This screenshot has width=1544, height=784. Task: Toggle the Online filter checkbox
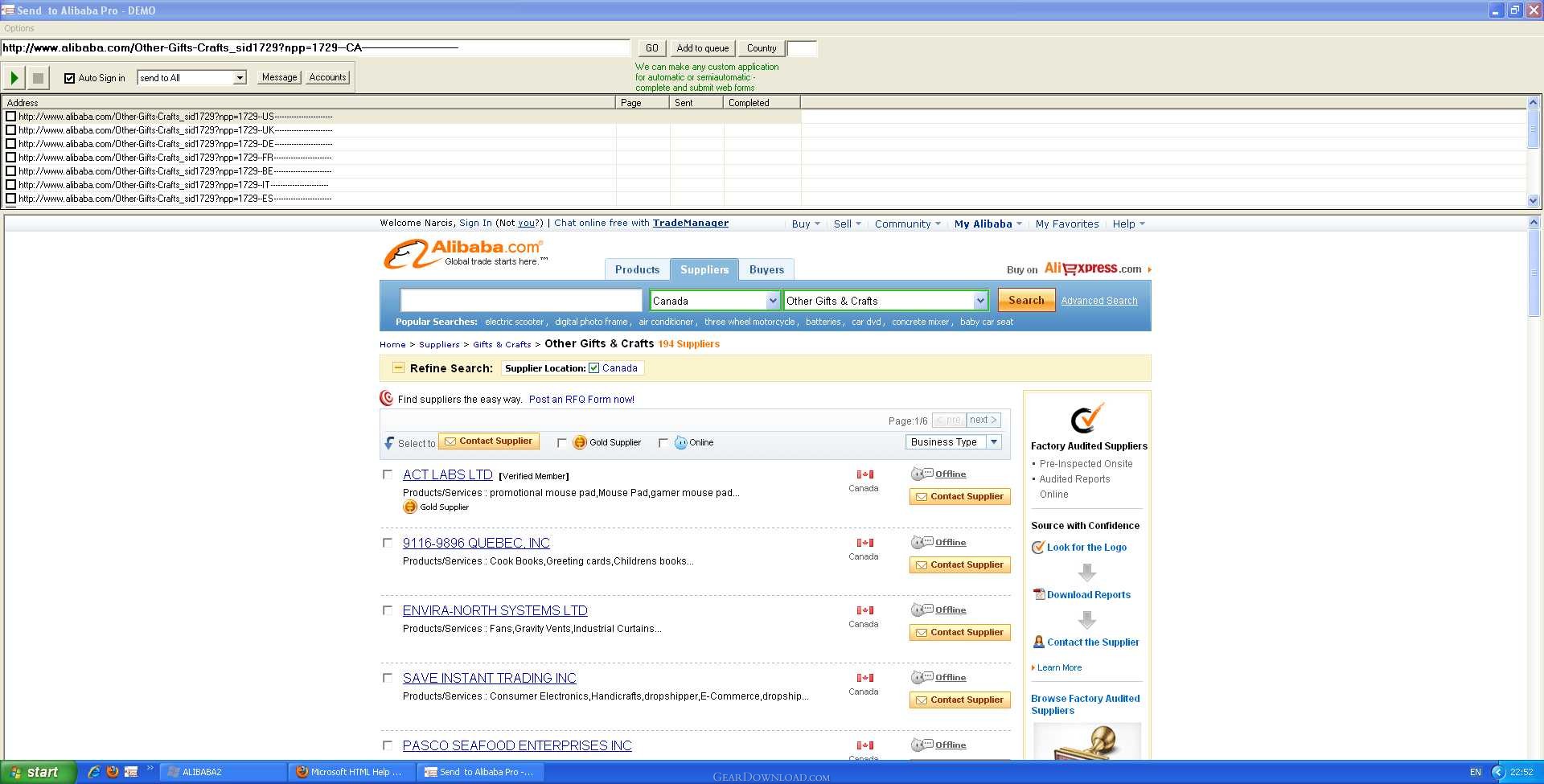(663, 443)
